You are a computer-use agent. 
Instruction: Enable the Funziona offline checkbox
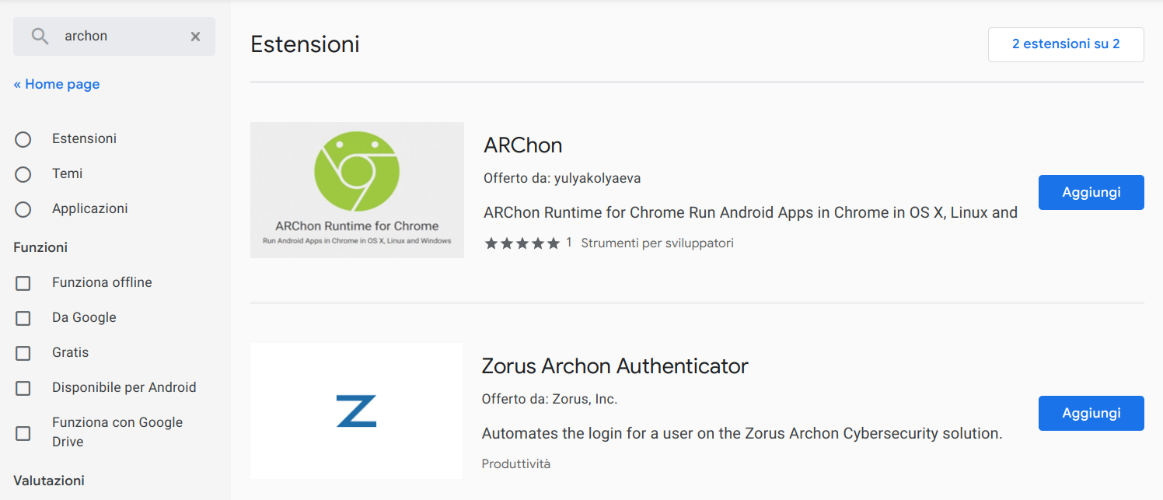coord(23,283)
